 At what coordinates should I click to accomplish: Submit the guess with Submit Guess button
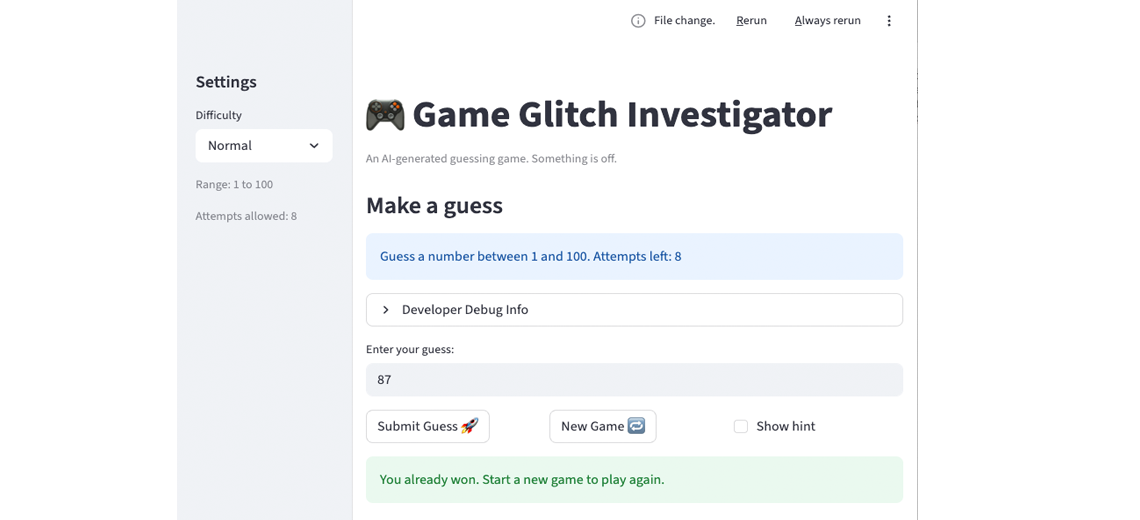(428, 426)
